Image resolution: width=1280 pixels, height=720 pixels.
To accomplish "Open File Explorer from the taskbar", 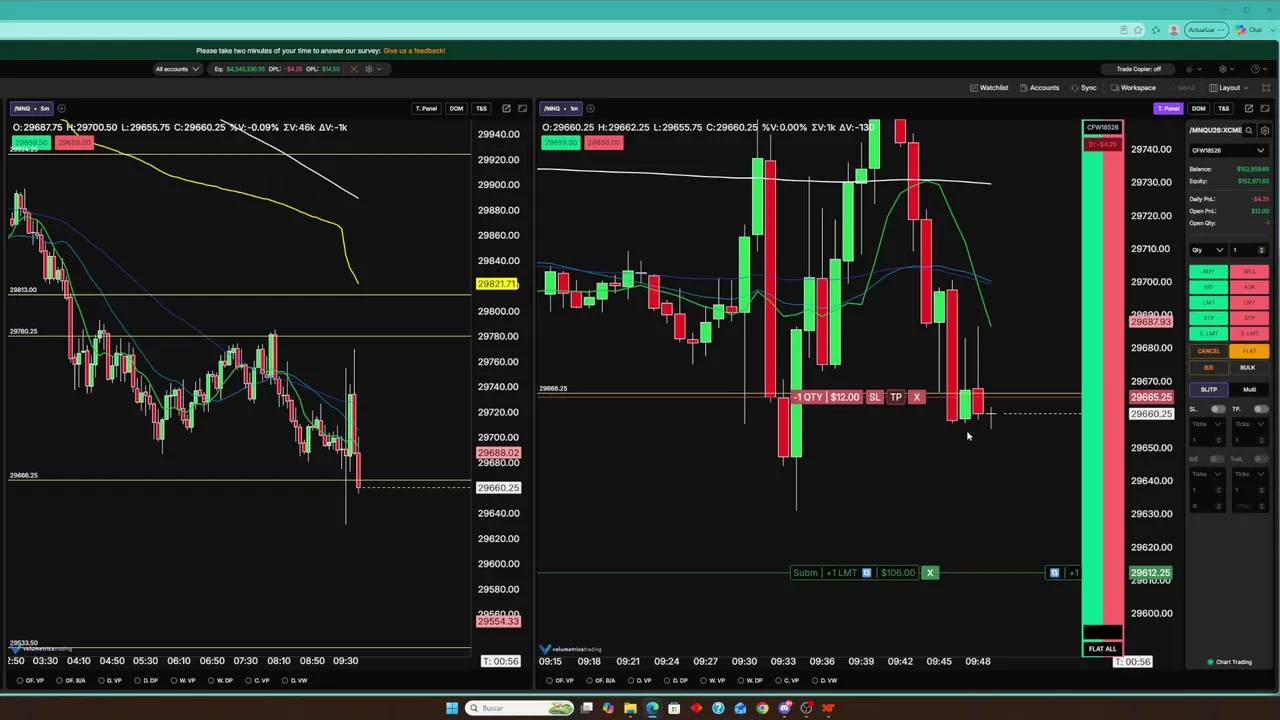I will [x=630, y=708].
